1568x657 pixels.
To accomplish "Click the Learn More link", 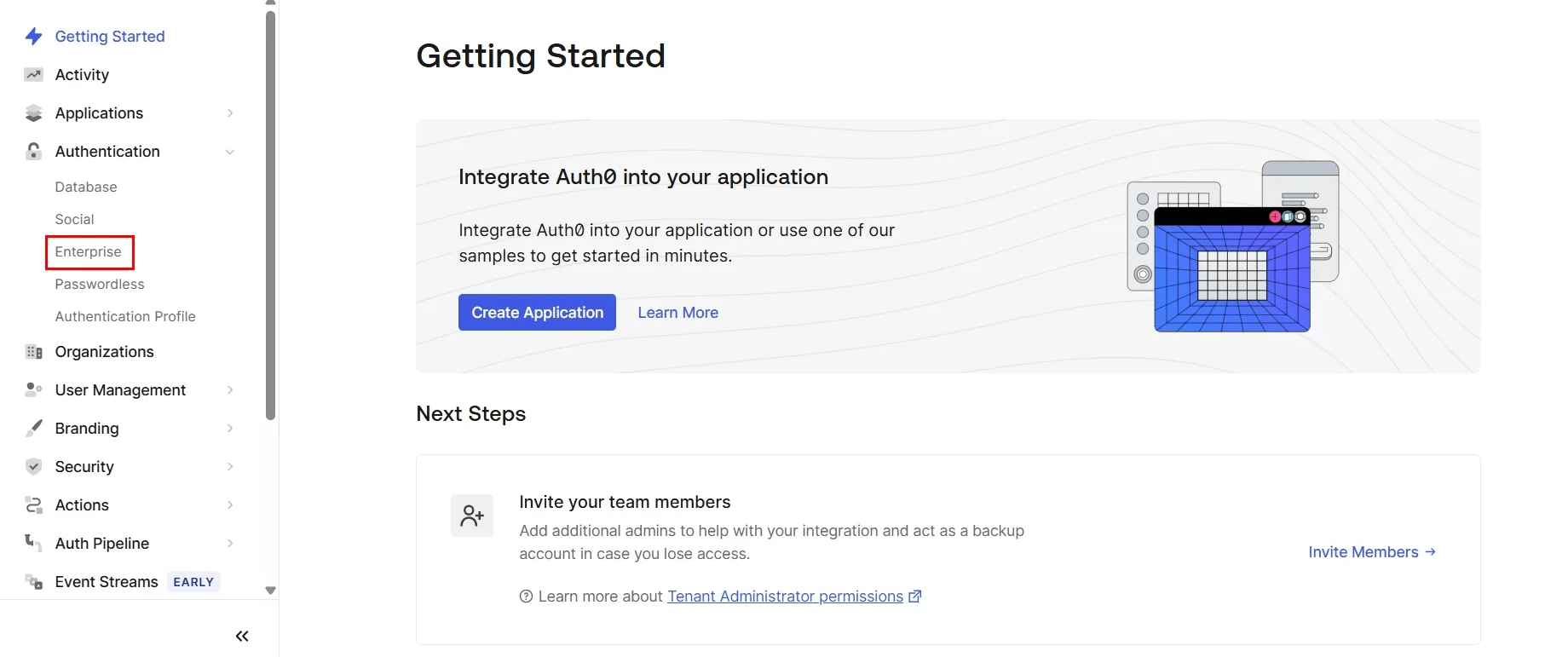I will coord(678,313).
